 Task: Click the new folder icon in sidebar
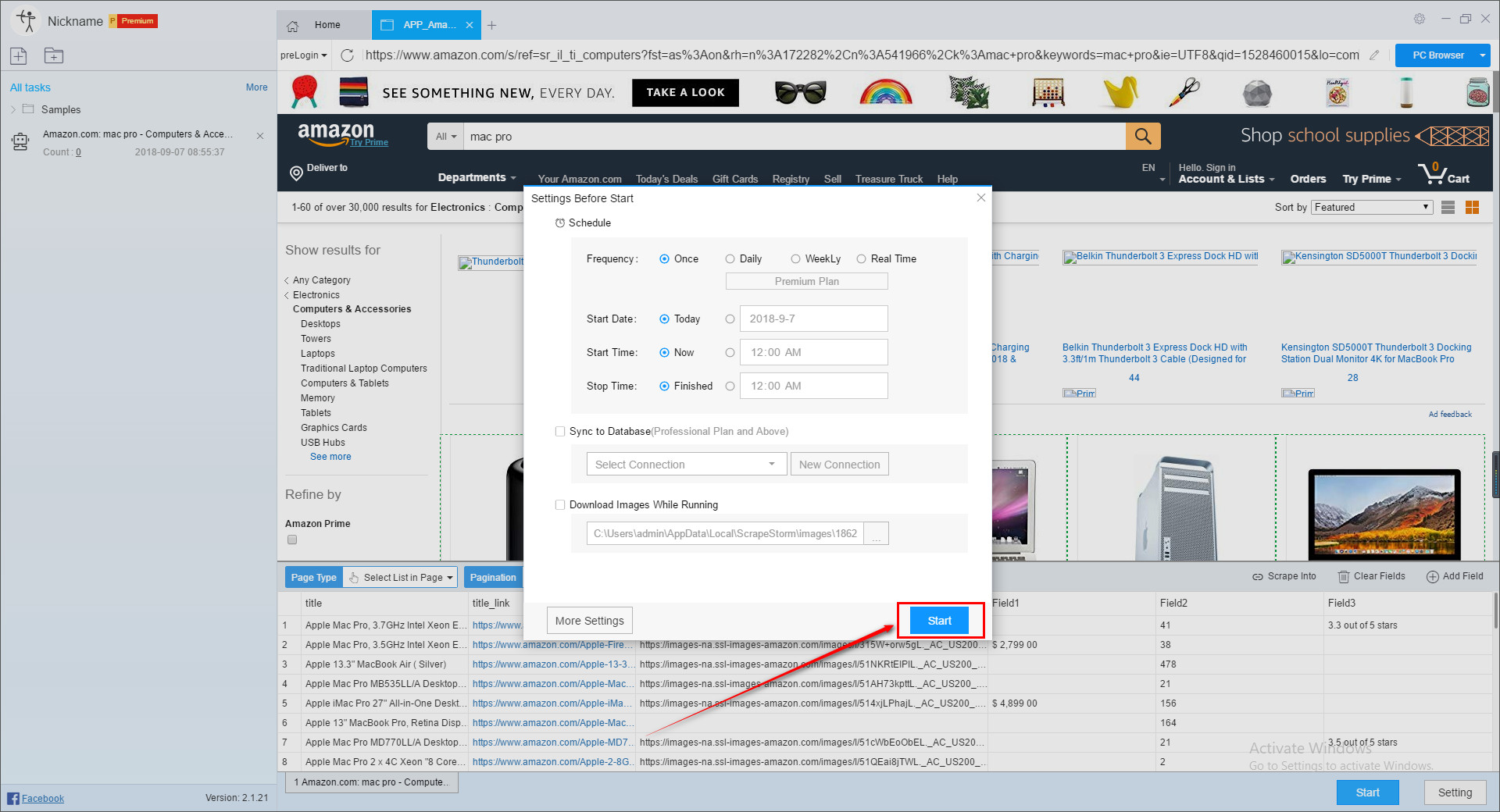click(x=54, y=55)
